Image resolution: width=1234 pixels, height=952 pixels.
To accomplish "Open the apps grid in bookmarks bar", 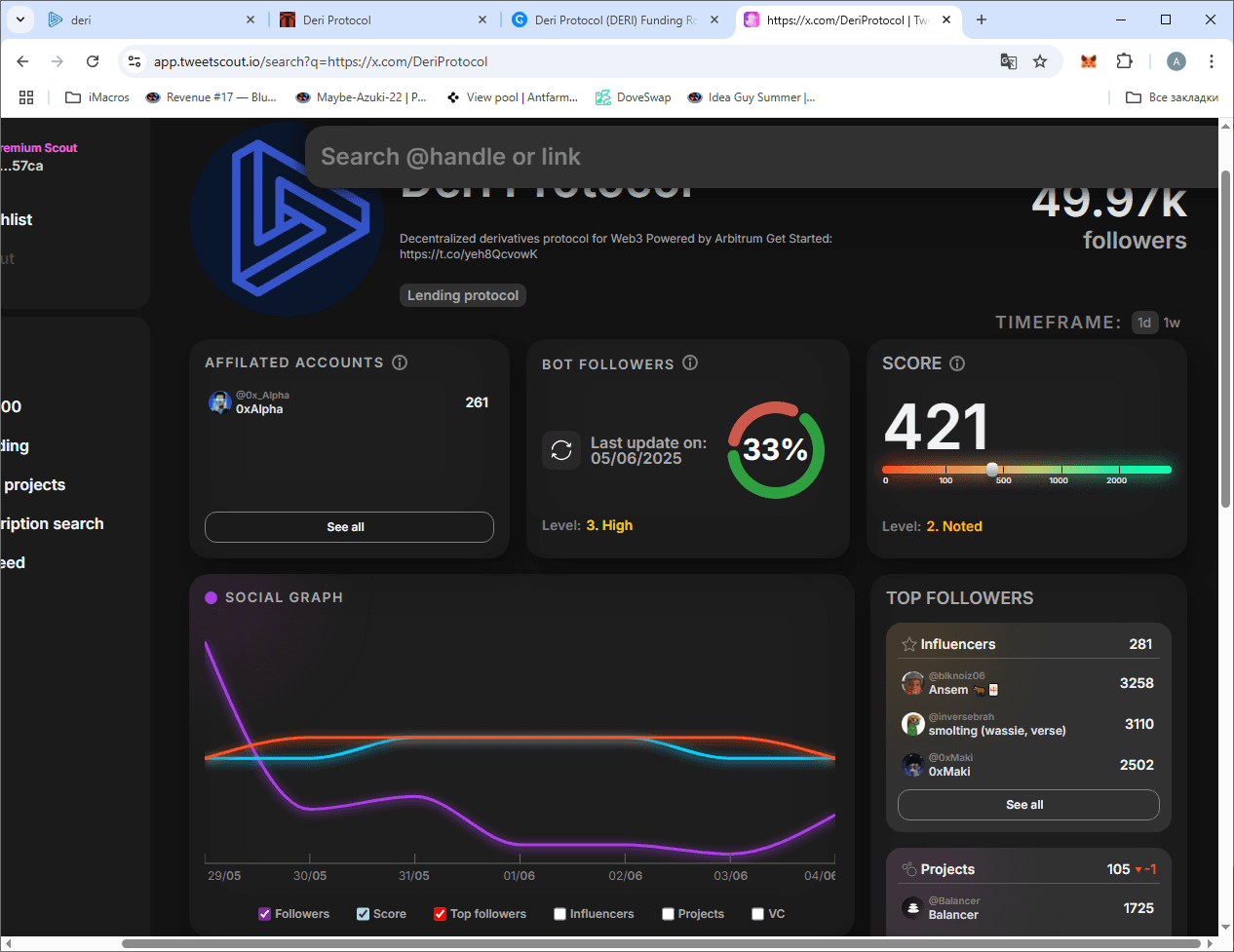I will (26, 97).
